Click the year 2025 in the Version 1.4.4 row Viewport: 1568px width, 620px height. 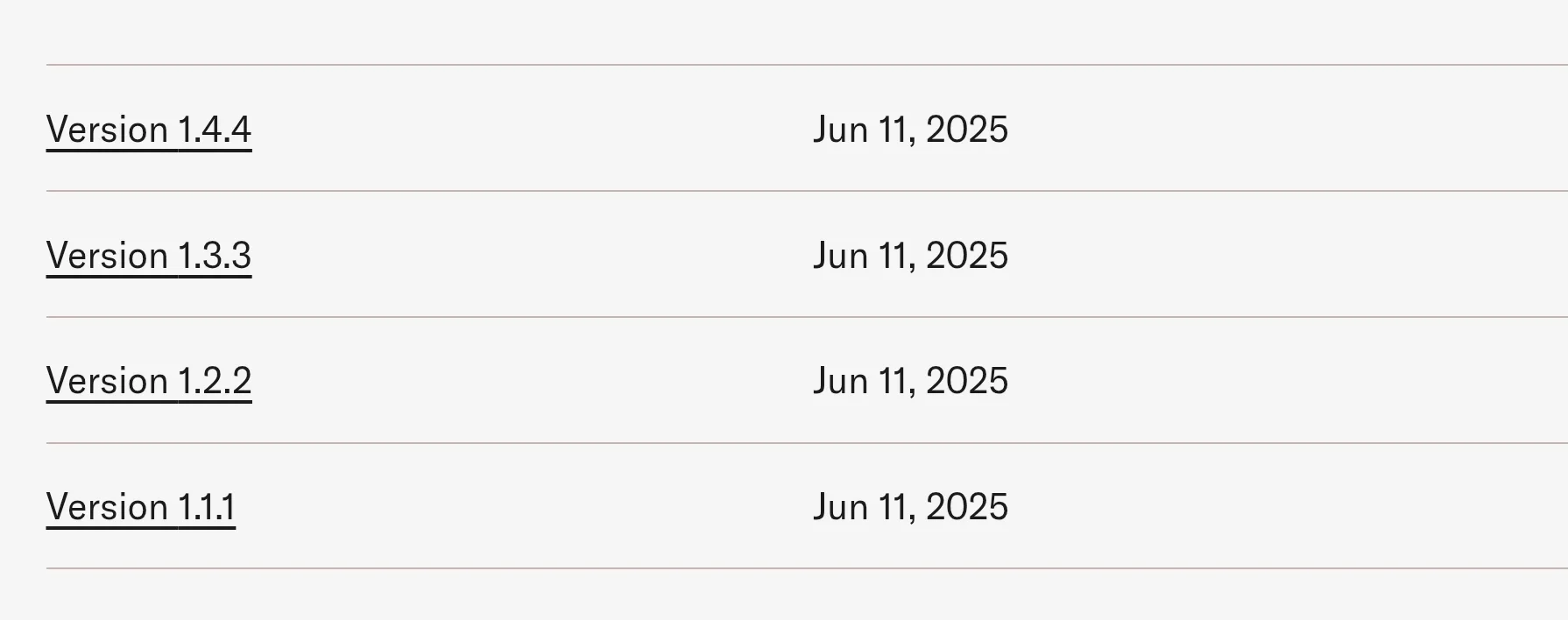967,130
